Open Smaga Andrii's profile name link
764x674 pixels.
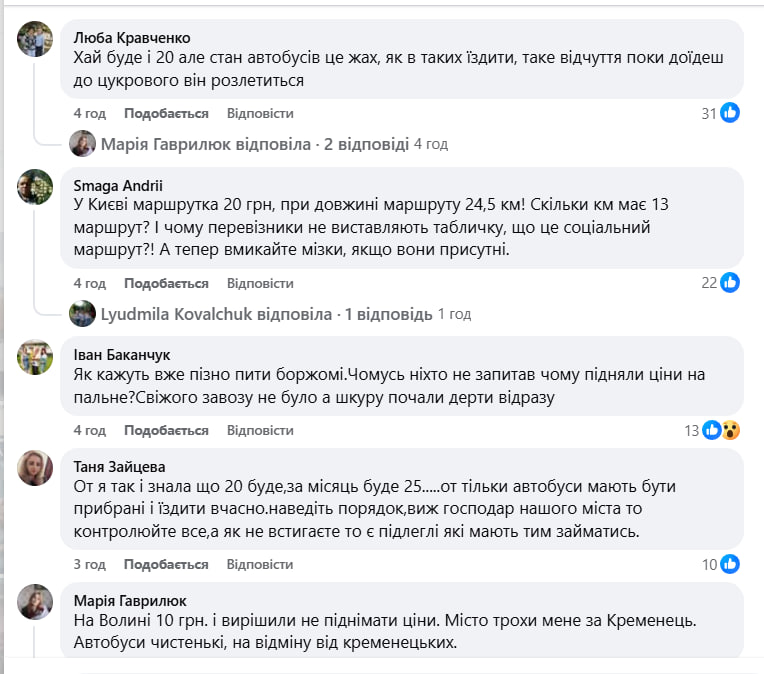click(x=118, y=185)
